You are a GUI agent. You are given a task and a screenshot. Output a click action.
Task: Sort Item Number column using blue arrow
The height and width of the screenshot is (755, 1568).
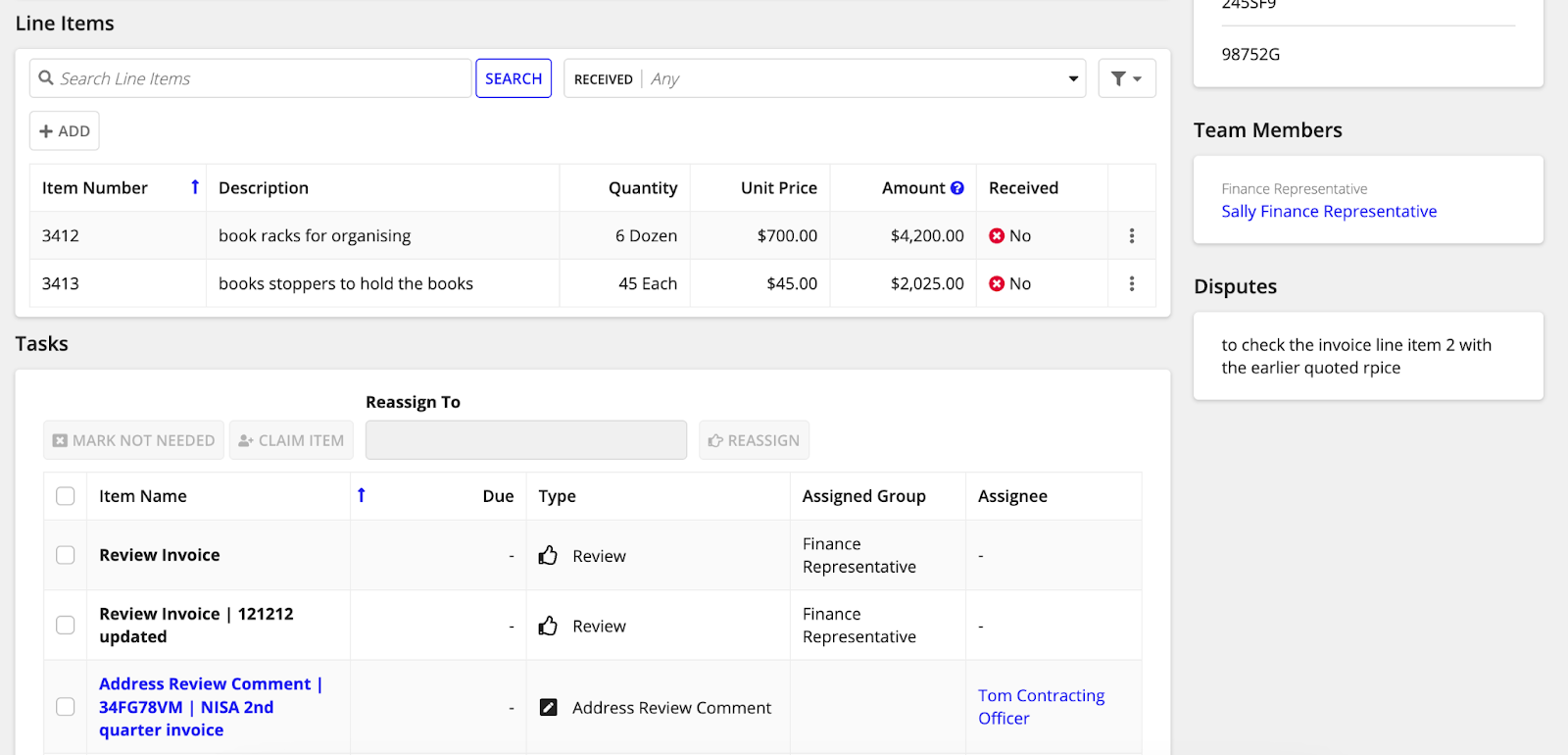coord(195,187)
